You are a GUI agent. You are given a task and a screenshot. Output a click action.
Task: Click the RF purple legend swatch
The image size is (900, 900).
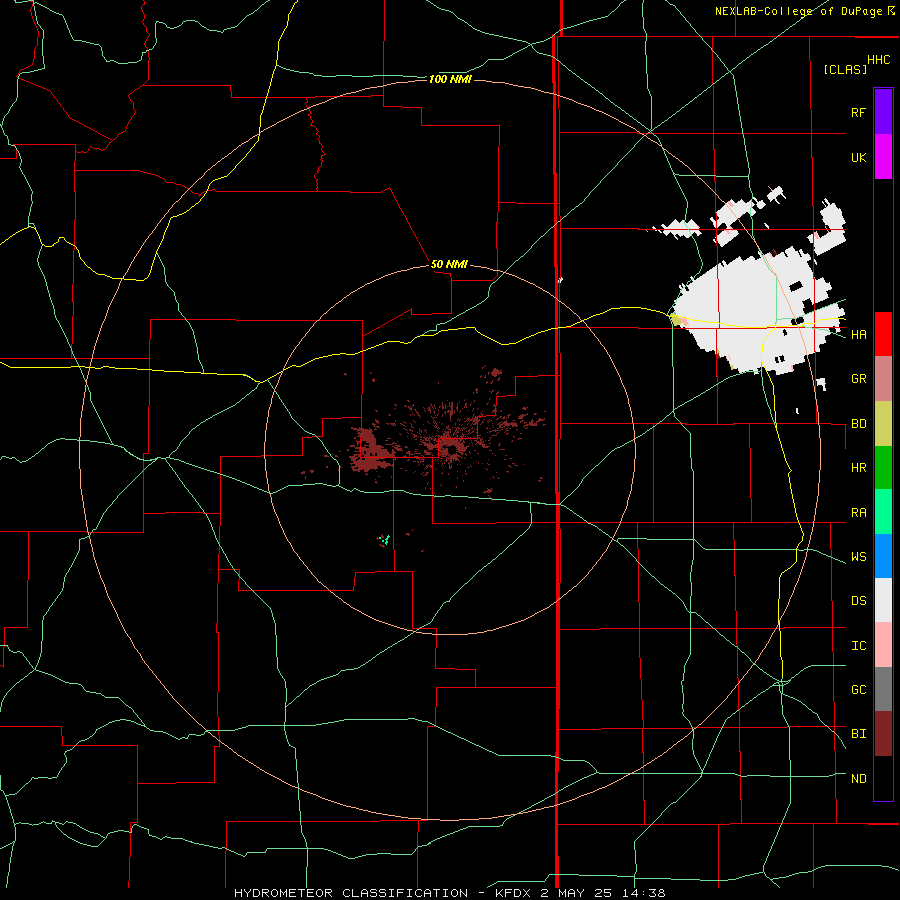(x=883, y=112)
